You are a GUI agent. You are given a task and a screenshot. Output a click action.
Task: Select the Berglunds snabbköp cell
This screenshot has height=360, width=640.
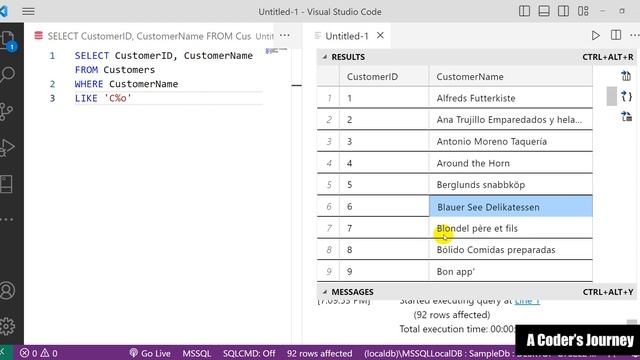[511, 184]
